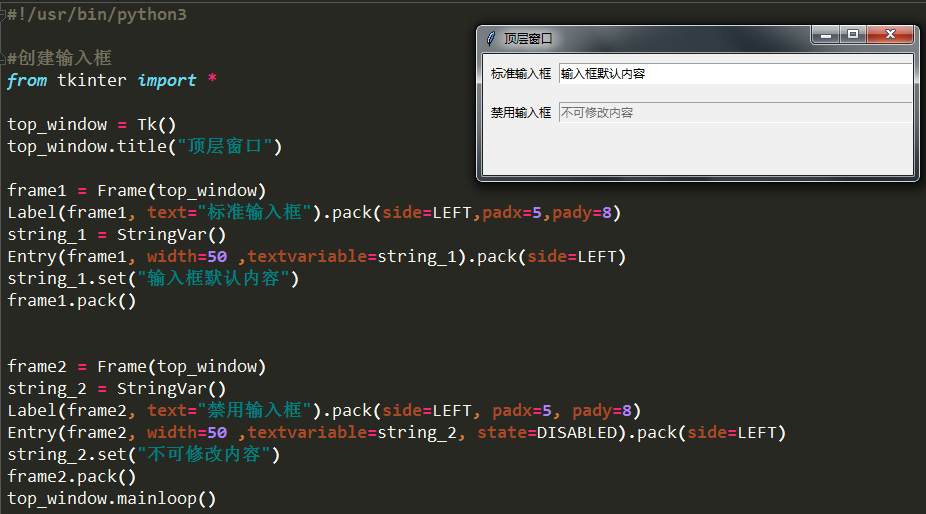Image resolution: width=926 pixels, height=514 pixels.
Task: Click the string_1 = StringVar() line
Action: point(116,234)
